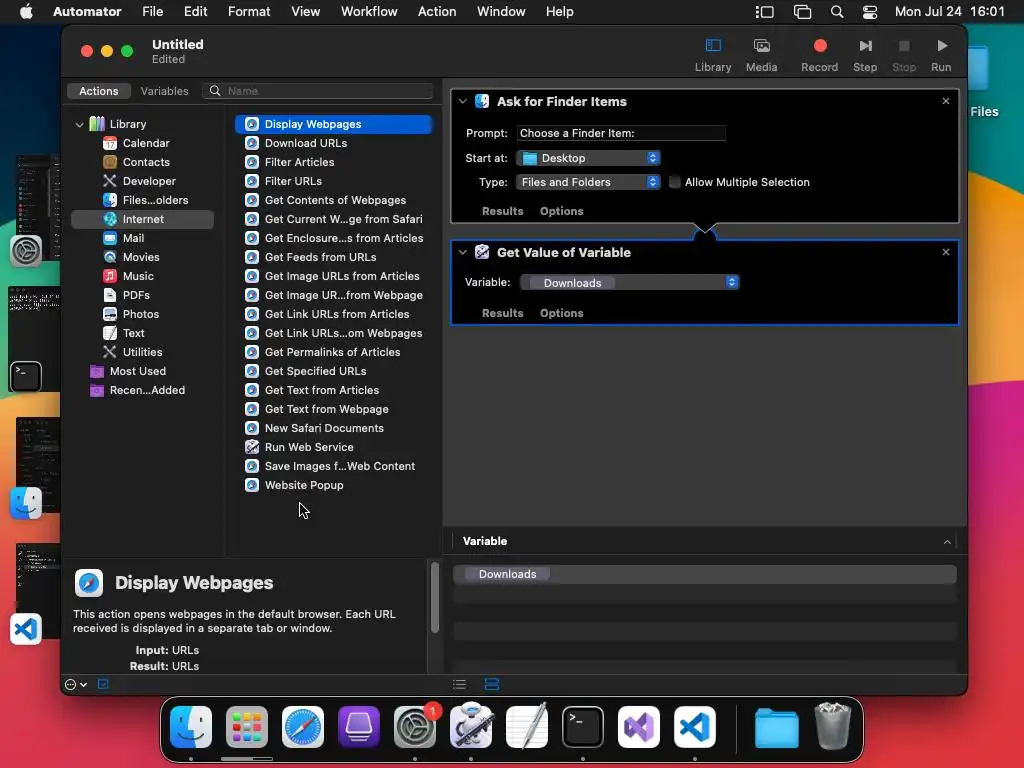Show Results of Ask for Finder Items
The image size is (1024, 768).
click(x=502, y=211)
